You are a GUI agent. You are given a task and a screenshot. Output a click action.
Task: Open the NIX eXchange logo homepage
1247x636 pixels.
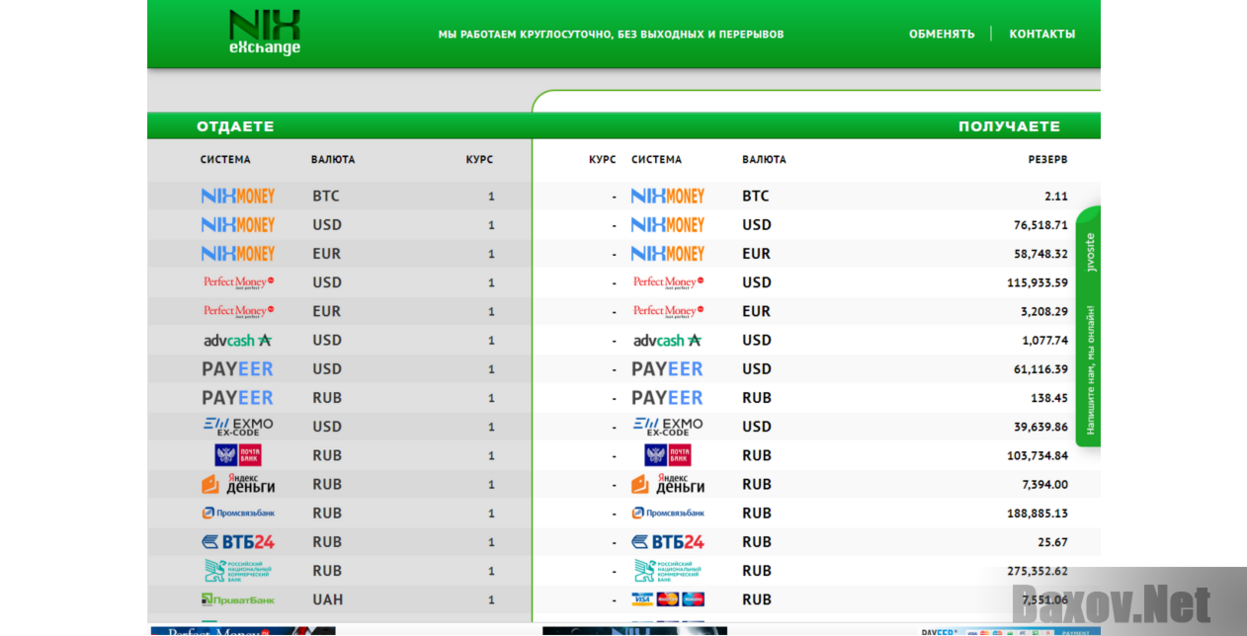[x=265, y=32]
